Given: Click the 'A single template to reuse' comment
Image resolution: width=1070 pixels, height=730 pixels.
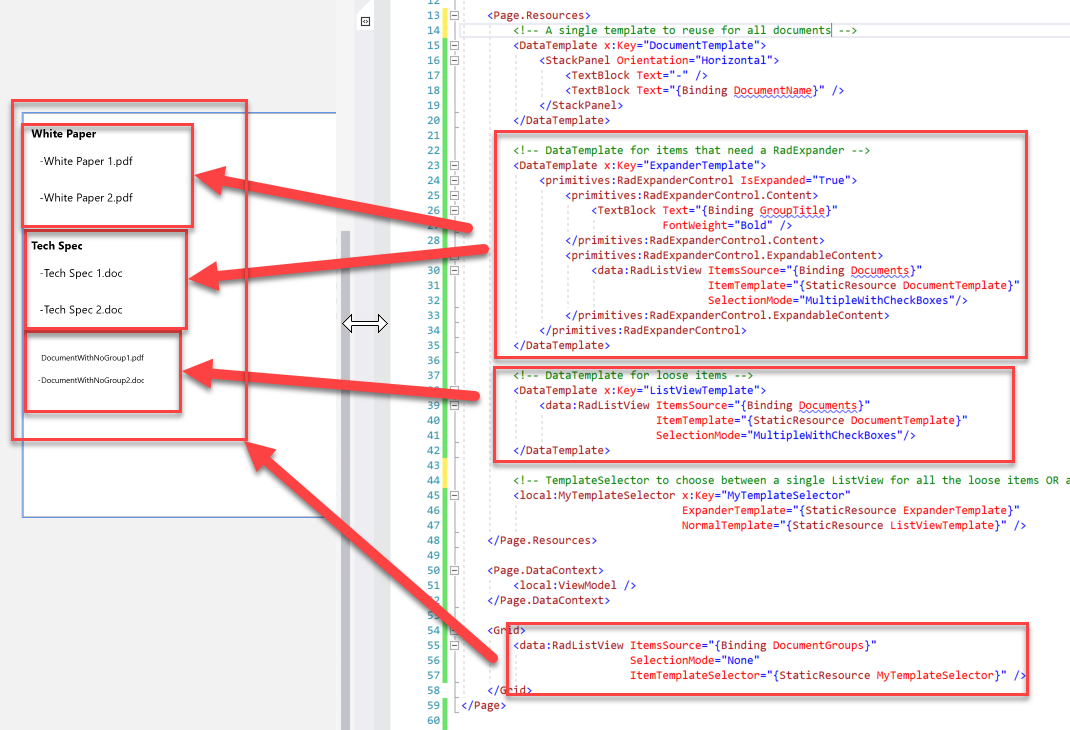Looking at the screenshot, I should (685, 30).
